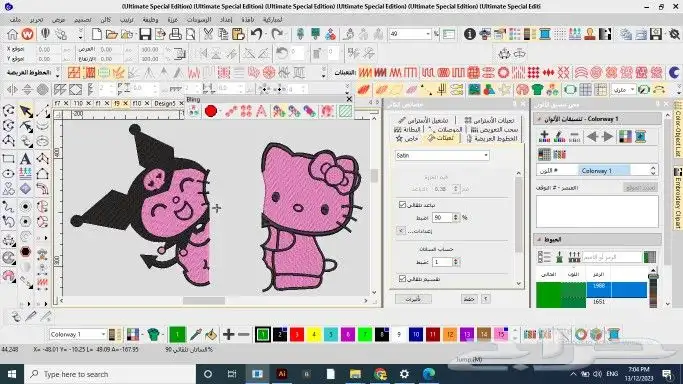Open the f7 design tab

tap(61, 103)
